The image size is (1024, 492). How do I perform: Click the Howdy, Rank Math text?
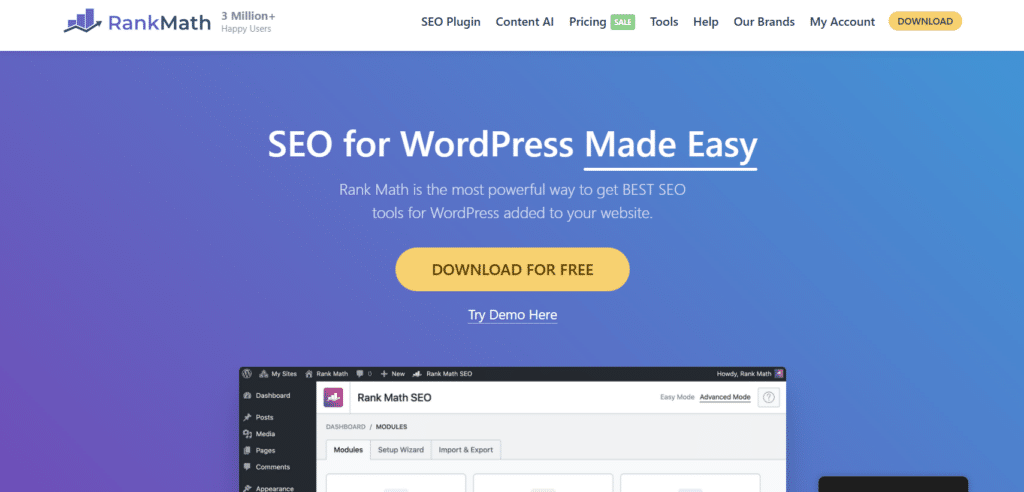[744, 374]
